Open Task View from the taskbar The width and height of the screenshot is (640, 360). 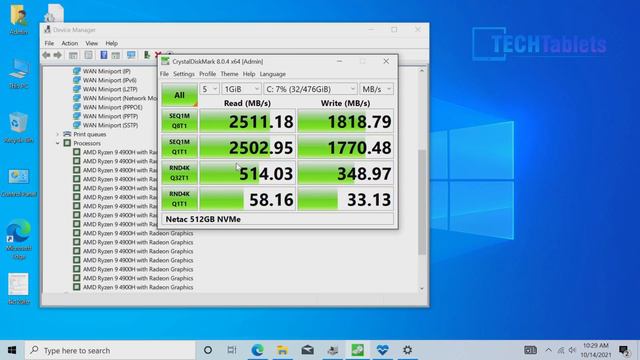pyautogui.click(x=232, y=350)
